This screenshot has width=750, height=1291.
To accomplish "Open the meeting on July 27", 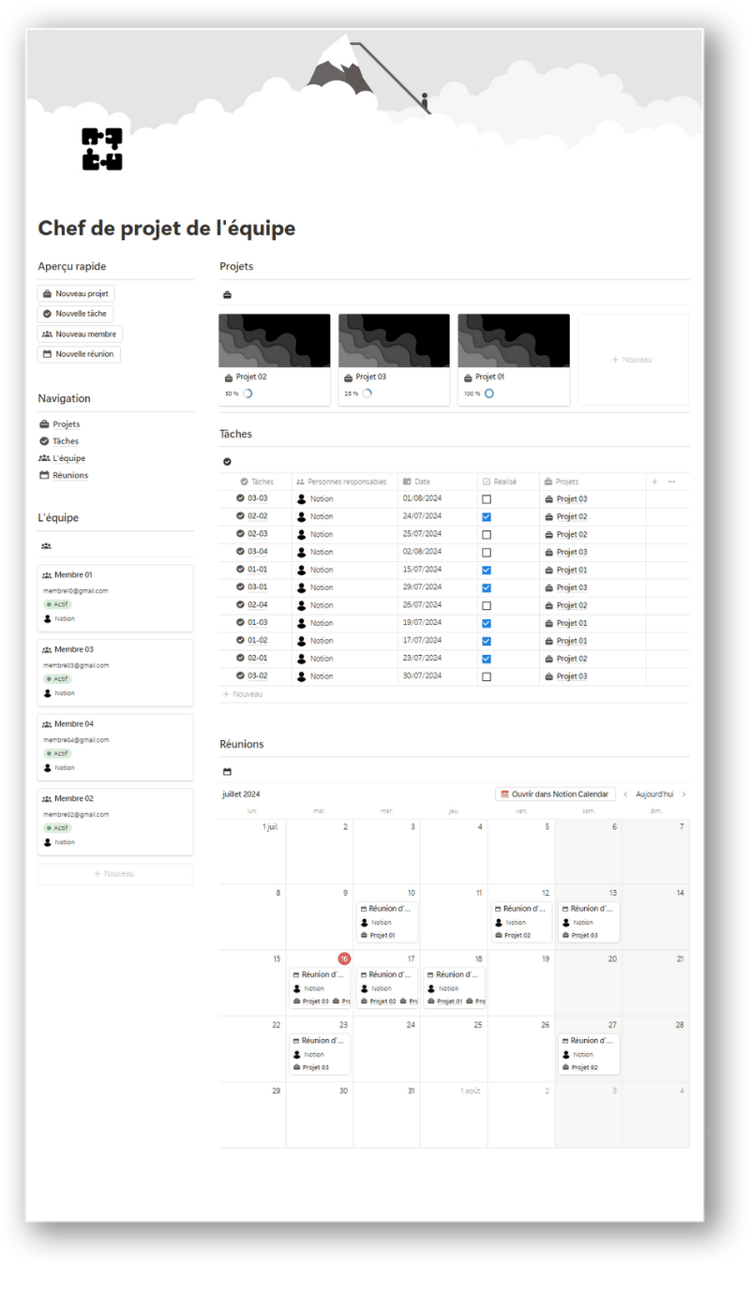I will point(588,1054).
